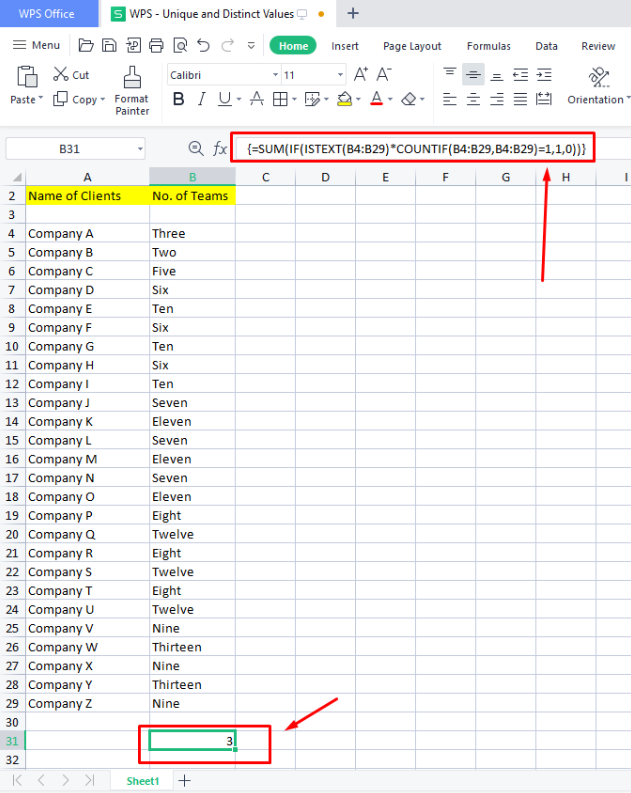
Task: Click the Orientation icon in ribbon
Action: [x=599, y=78]
